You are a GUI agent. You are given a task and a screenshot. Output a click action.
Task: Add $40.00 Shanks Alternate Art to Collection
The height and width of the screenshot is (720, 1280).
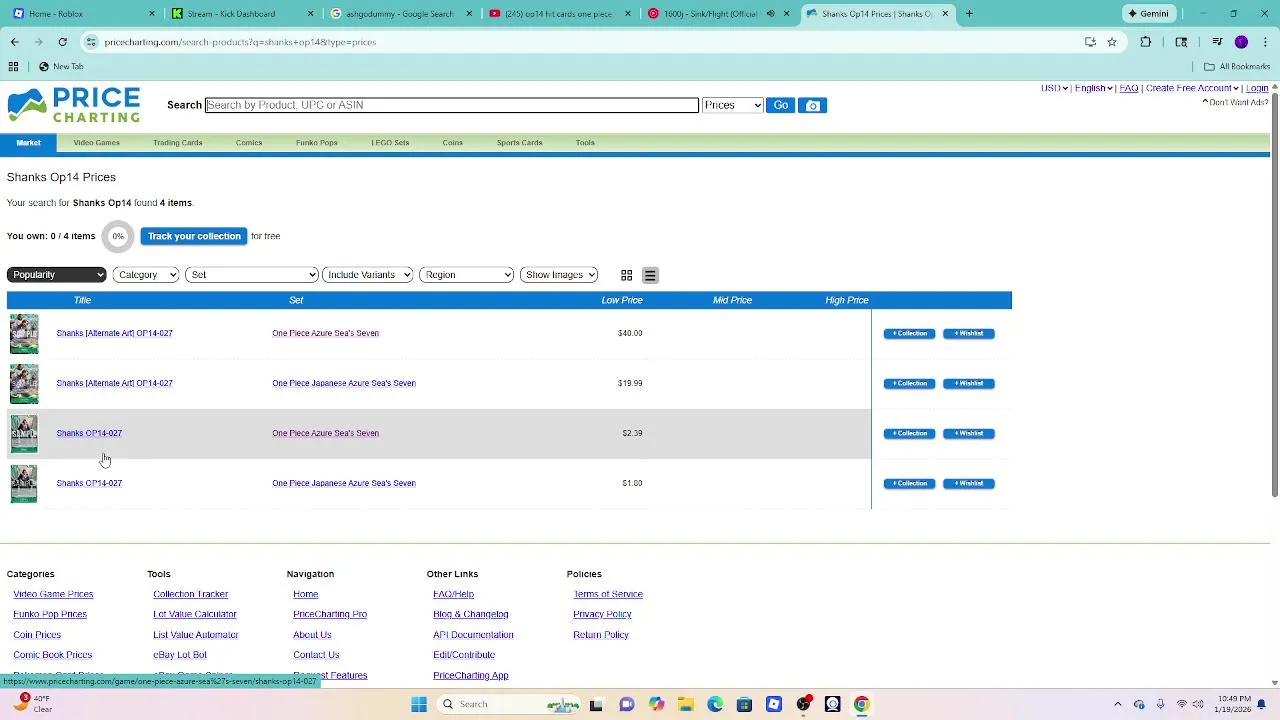coord(909,333)
